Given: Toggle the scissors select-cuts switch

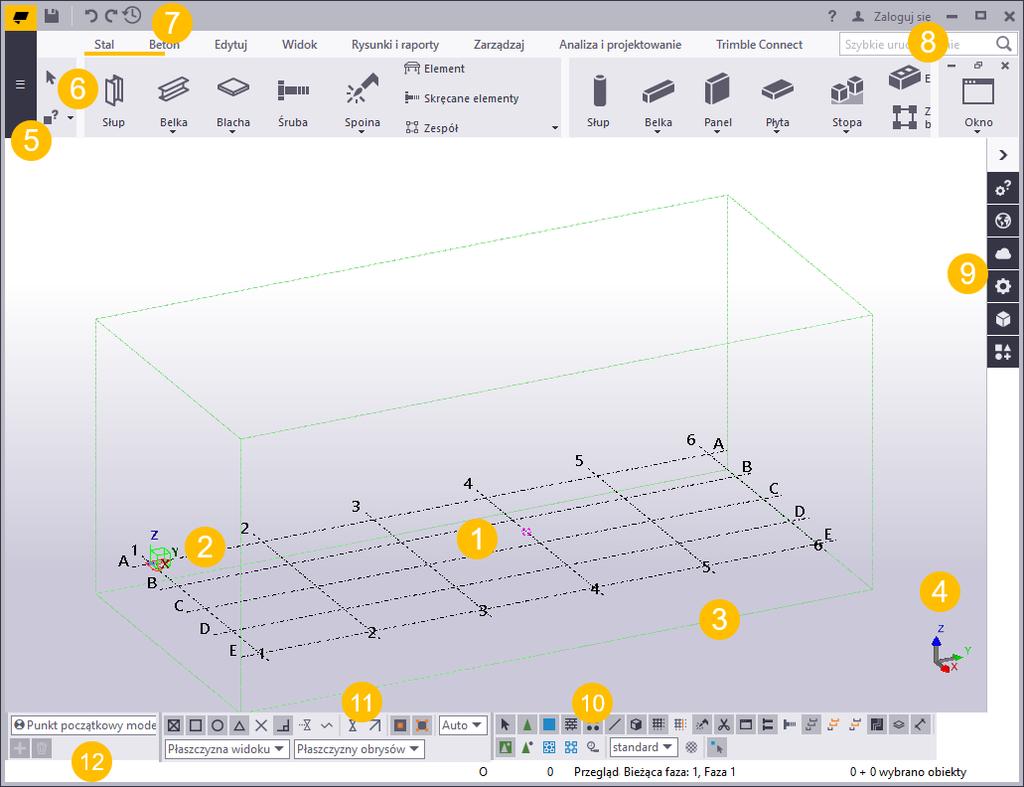Looking at the screenshot, I should click(724, 724).
